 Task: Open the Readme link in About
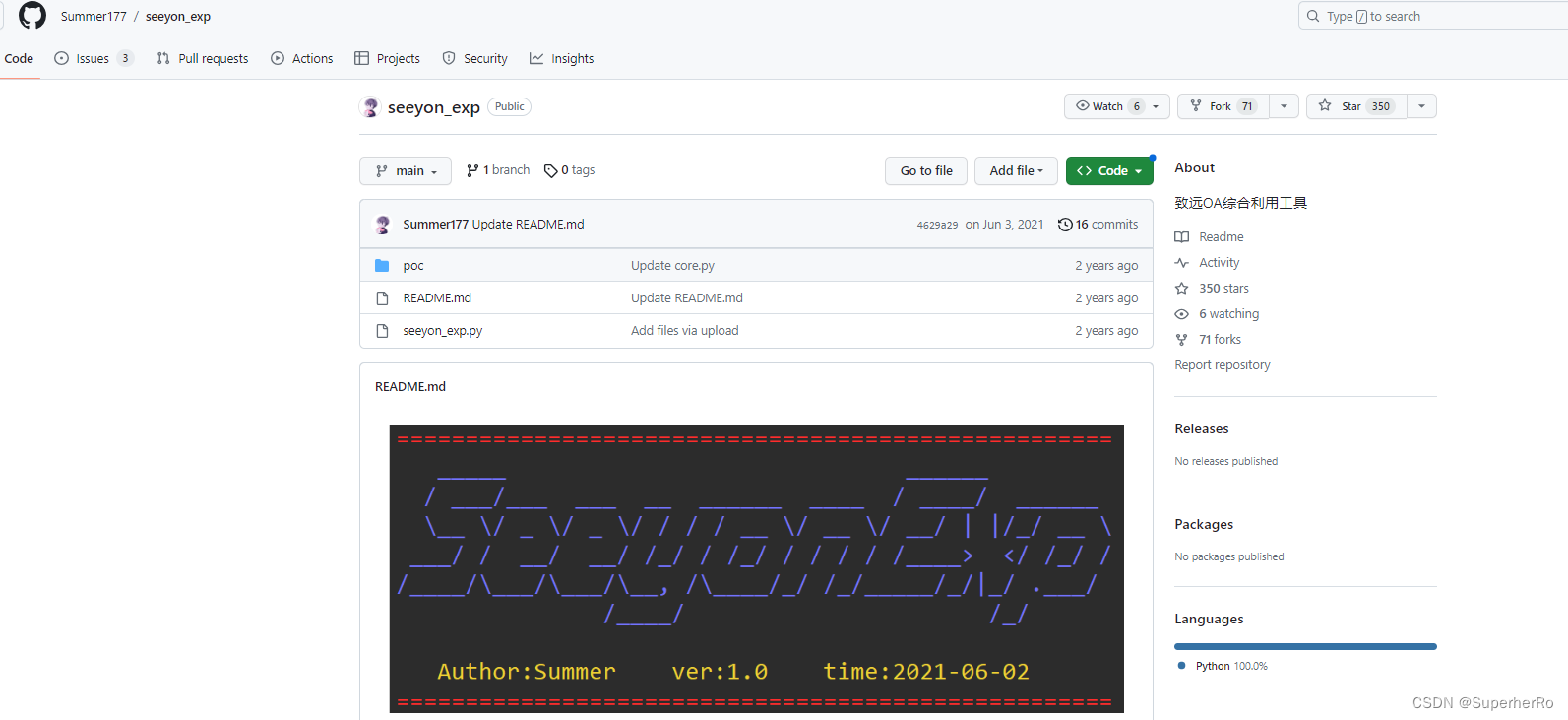coord(1222,237)
